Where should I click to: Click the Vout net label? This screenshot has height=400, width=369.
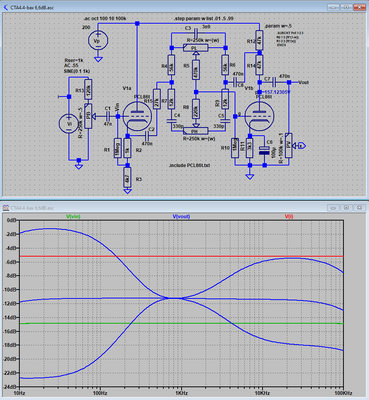(304, 82)
